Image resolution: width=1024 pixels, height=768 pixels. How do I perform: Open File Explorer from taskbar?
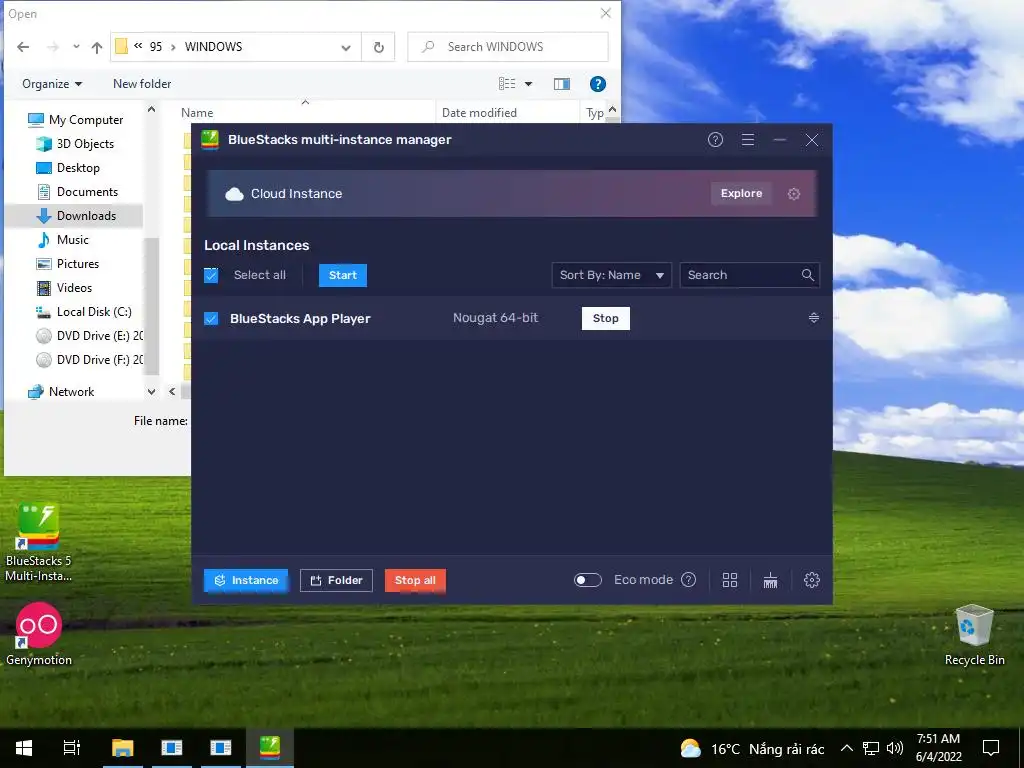tap(122, 748)
